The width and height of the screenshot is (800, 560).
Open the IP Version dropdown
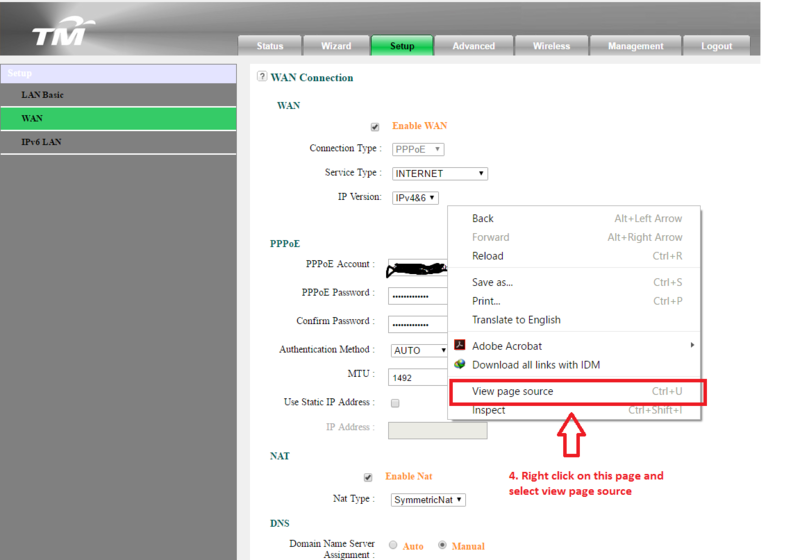pos(416,198)
